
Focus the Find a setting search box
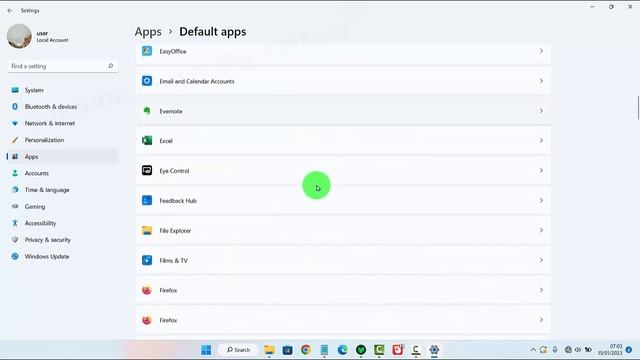click(x=62, y=66)
